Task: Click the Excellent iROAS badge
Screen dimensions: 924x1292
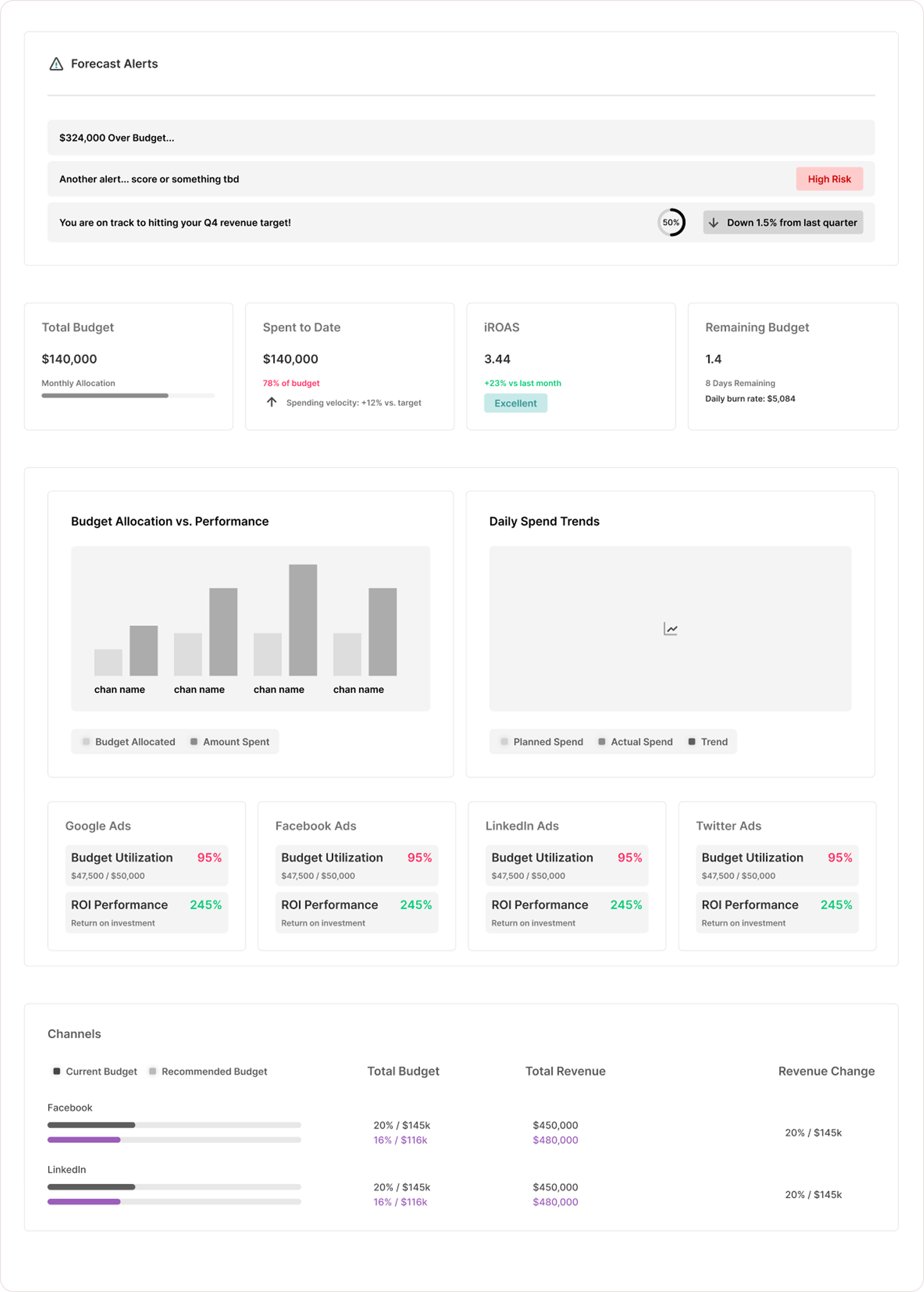Action: tap(515, 403)
